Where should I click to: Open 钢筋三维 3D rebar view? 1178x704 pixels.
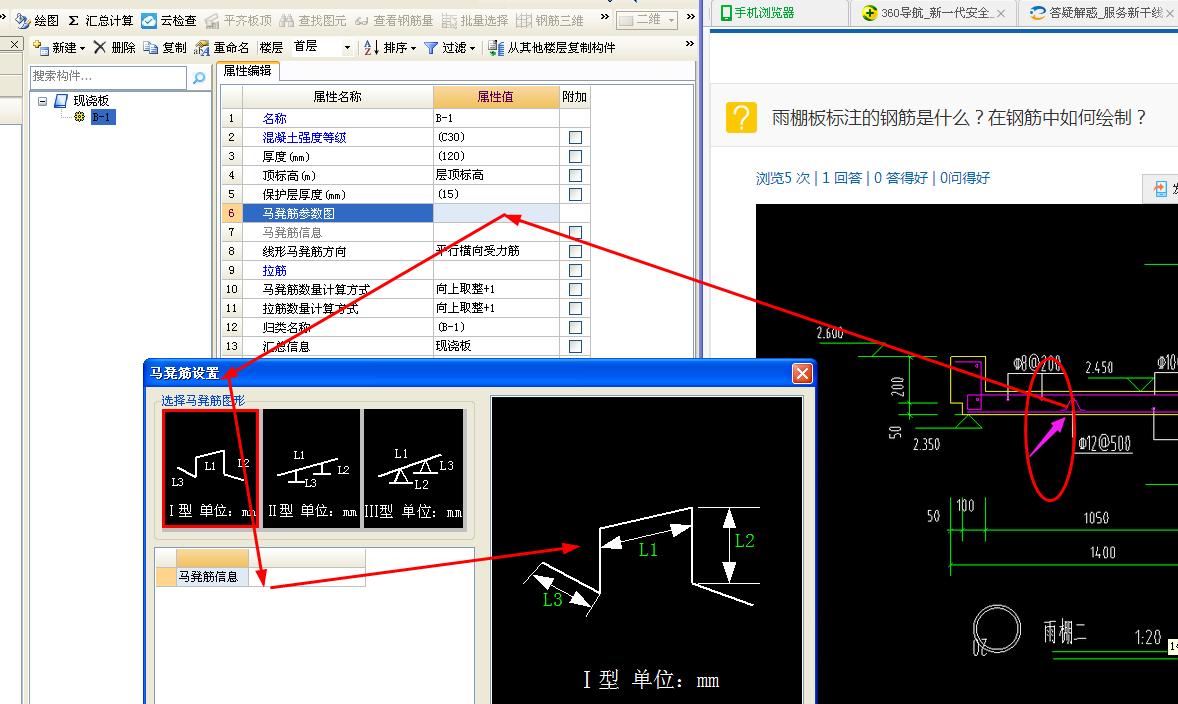[x=550, y=20]
